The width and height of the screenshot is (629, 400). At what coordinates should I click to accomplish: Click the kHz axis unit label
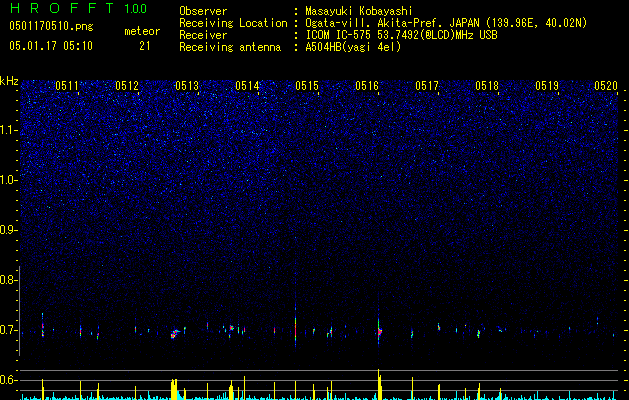tap(9, 81)
